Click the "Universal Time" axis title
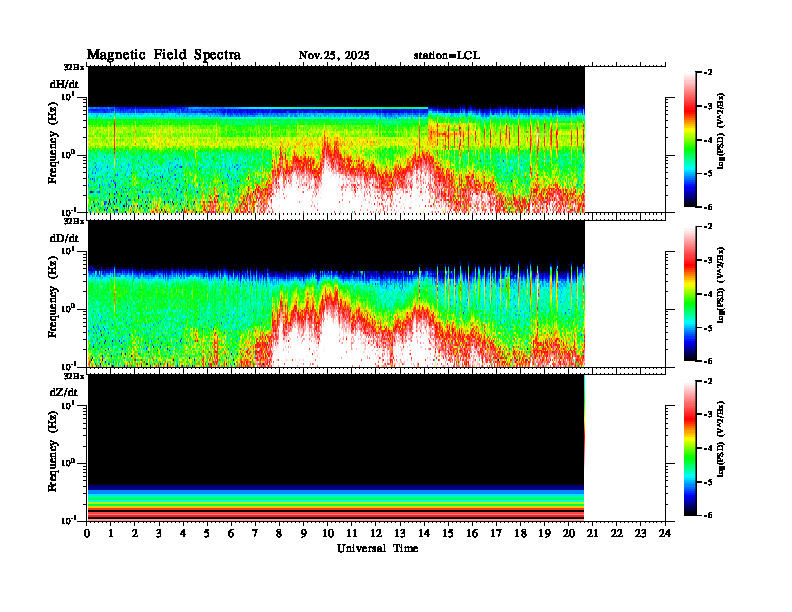This screenshot has height=612, width=792. point(378,548)
